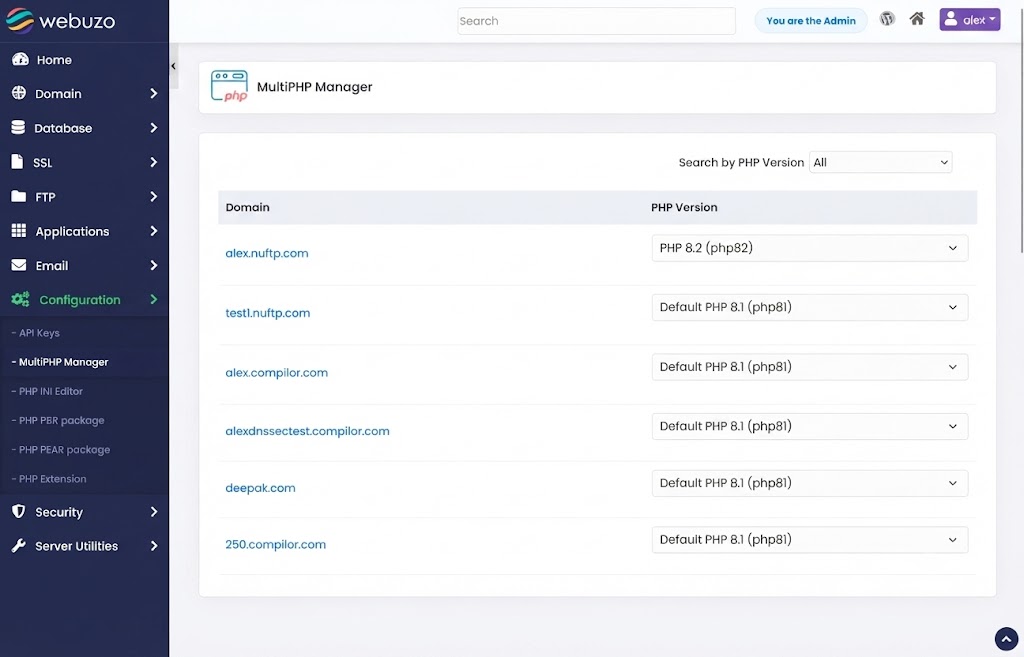Expand the Domain menu chevron
Screen dimensions: 1024x657
click(x=153, y=93)
